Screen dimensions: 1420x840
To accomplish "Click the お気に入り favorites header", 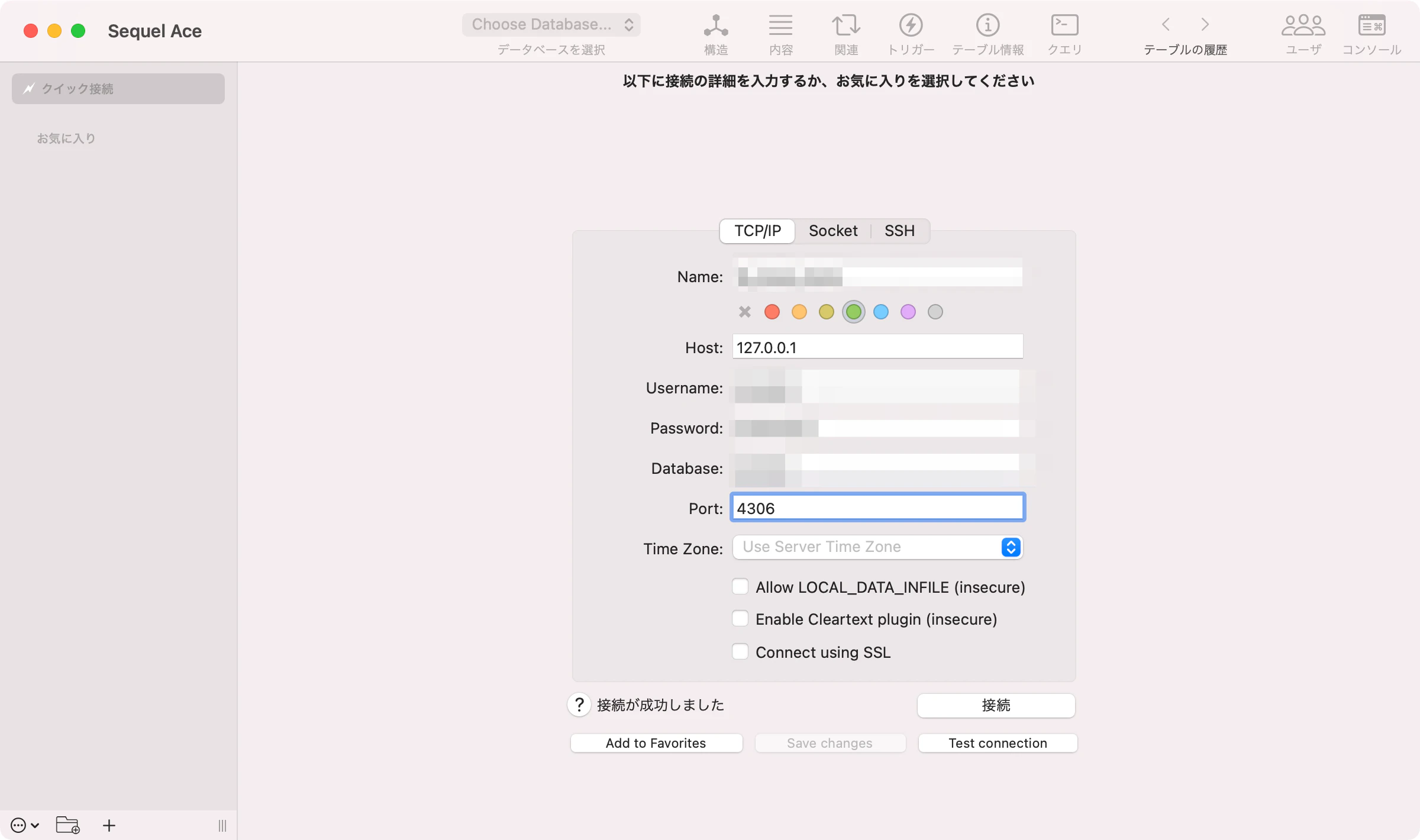I will tap(66, 138).
